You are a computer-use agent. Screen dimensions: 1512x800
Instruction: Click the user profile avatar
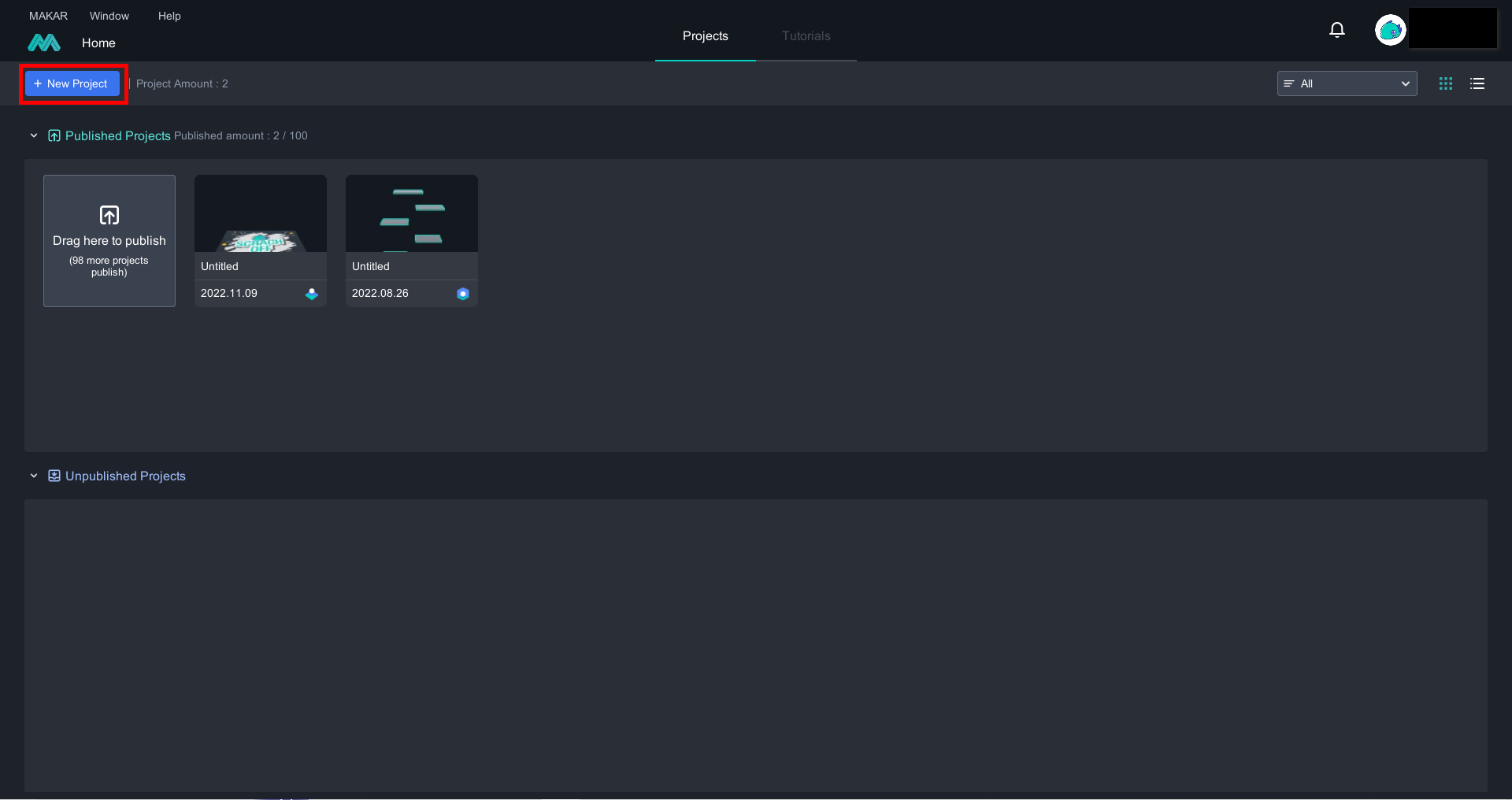point(1390,30)
